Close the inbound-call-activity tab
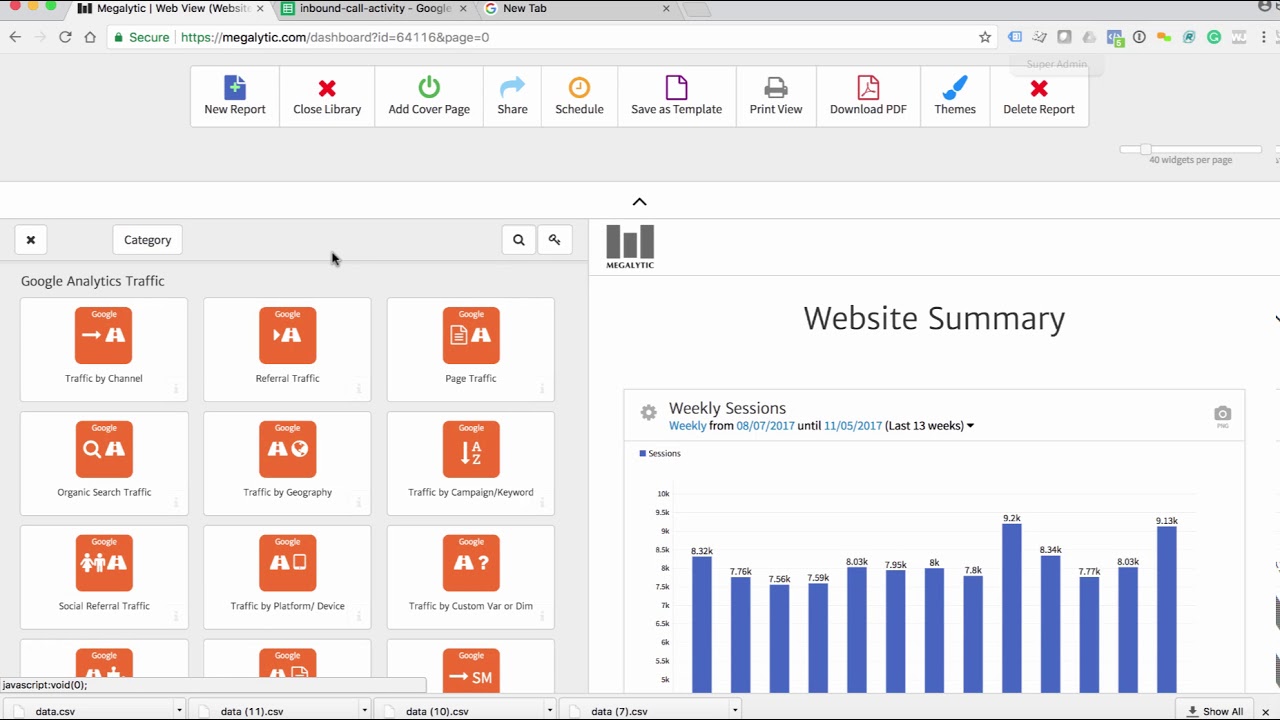This screenshot has height=720, width=1280. (x=462, y=9)
